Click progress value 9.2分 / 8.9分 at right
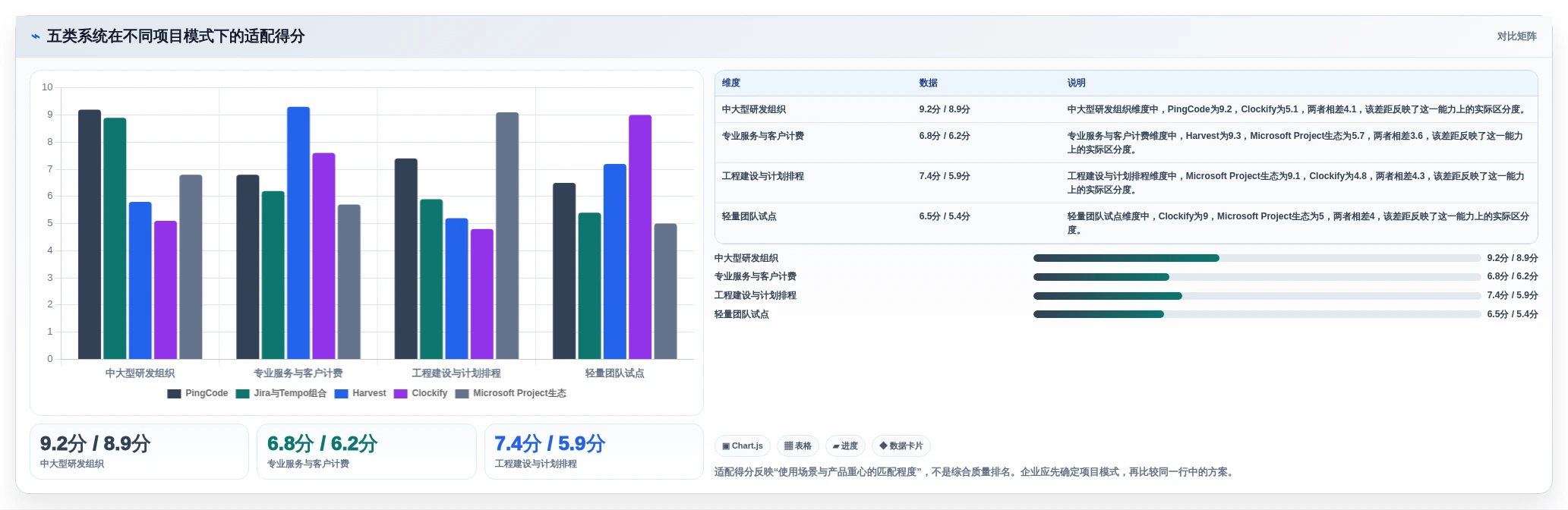 tap(1513, 258)
